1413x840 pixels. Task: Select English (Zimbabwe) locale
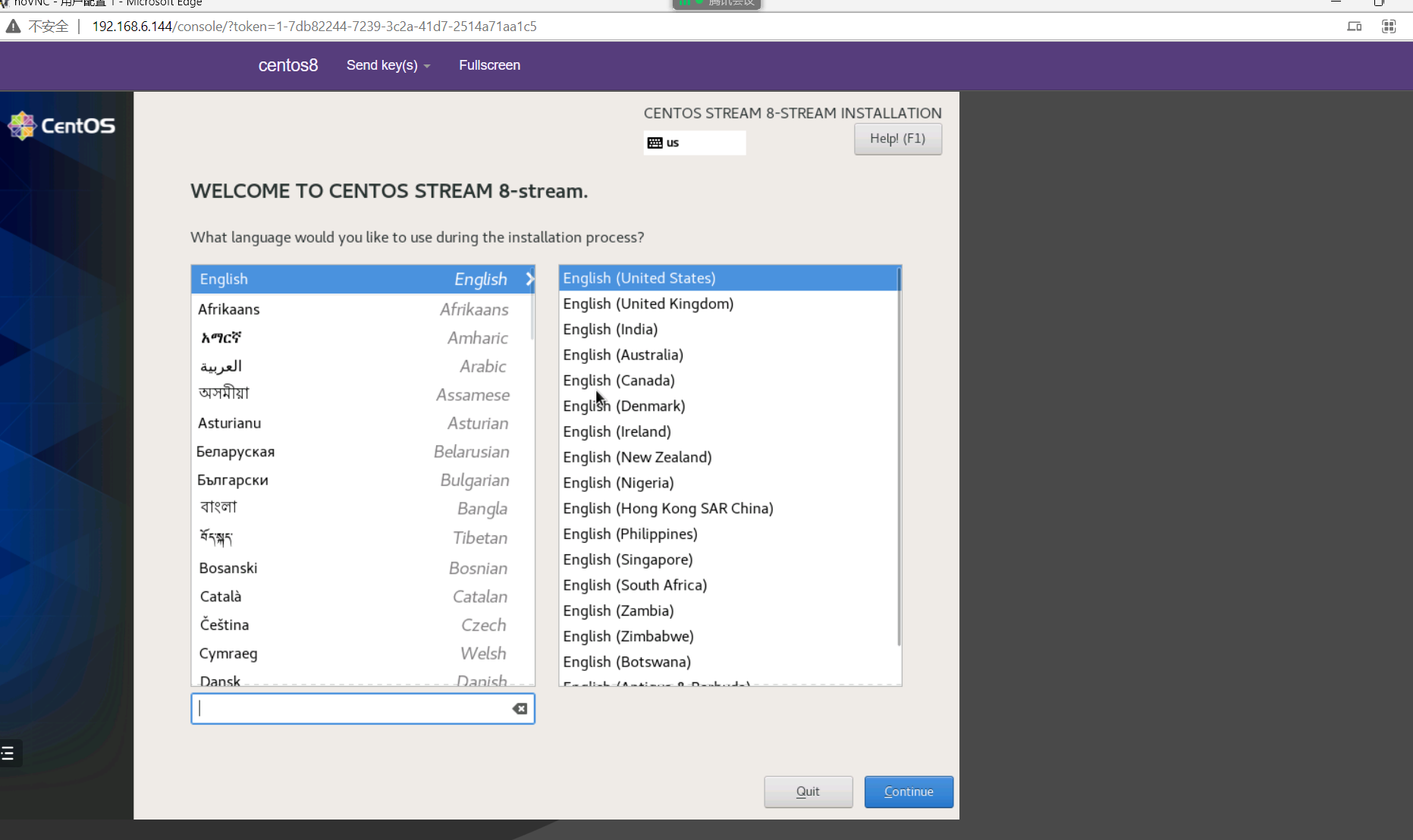(728, 637)
